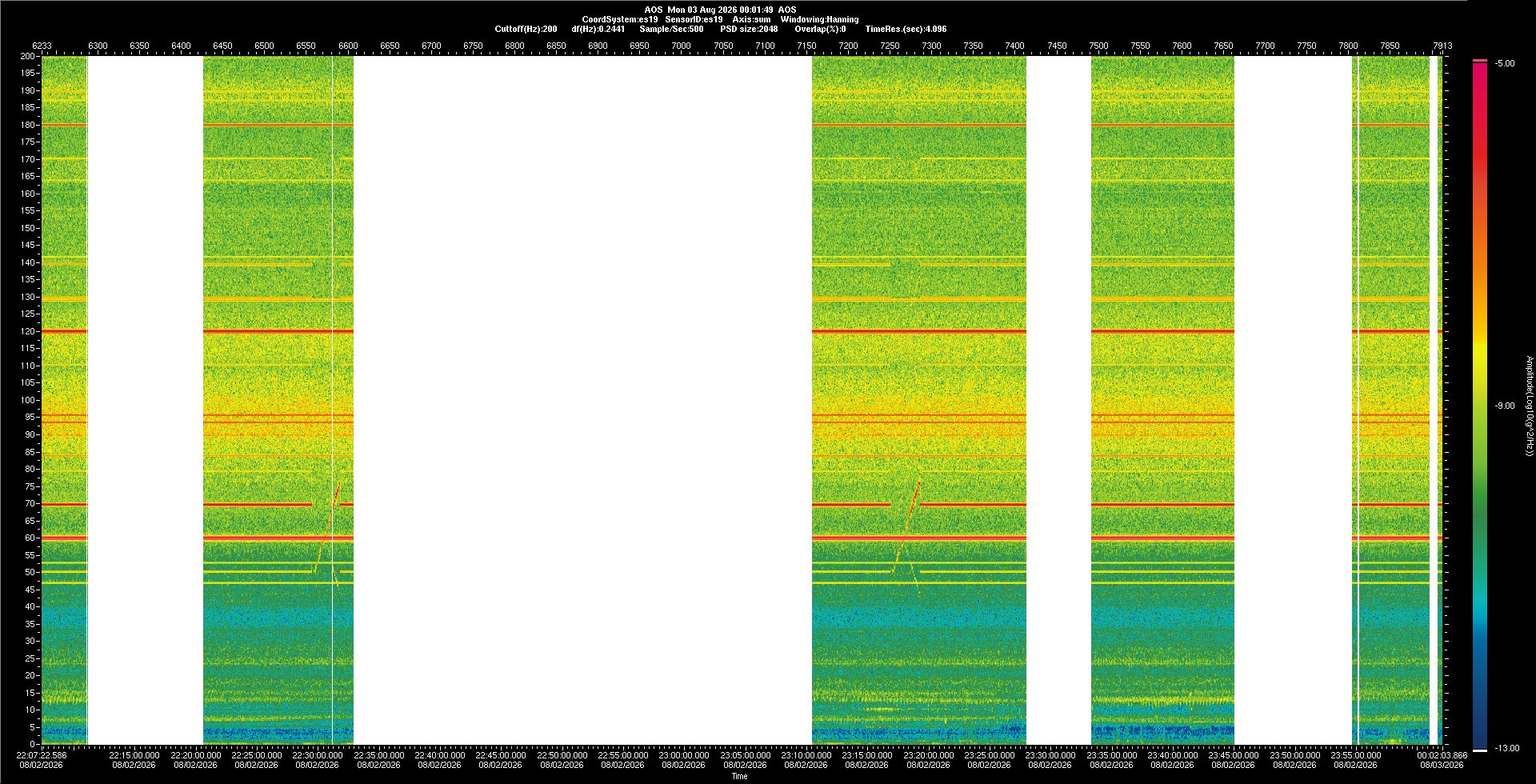This screenshot has width=1536, height=784.
Task: Select the top axis tick label 7913
Action: [x=1442, y=46]
